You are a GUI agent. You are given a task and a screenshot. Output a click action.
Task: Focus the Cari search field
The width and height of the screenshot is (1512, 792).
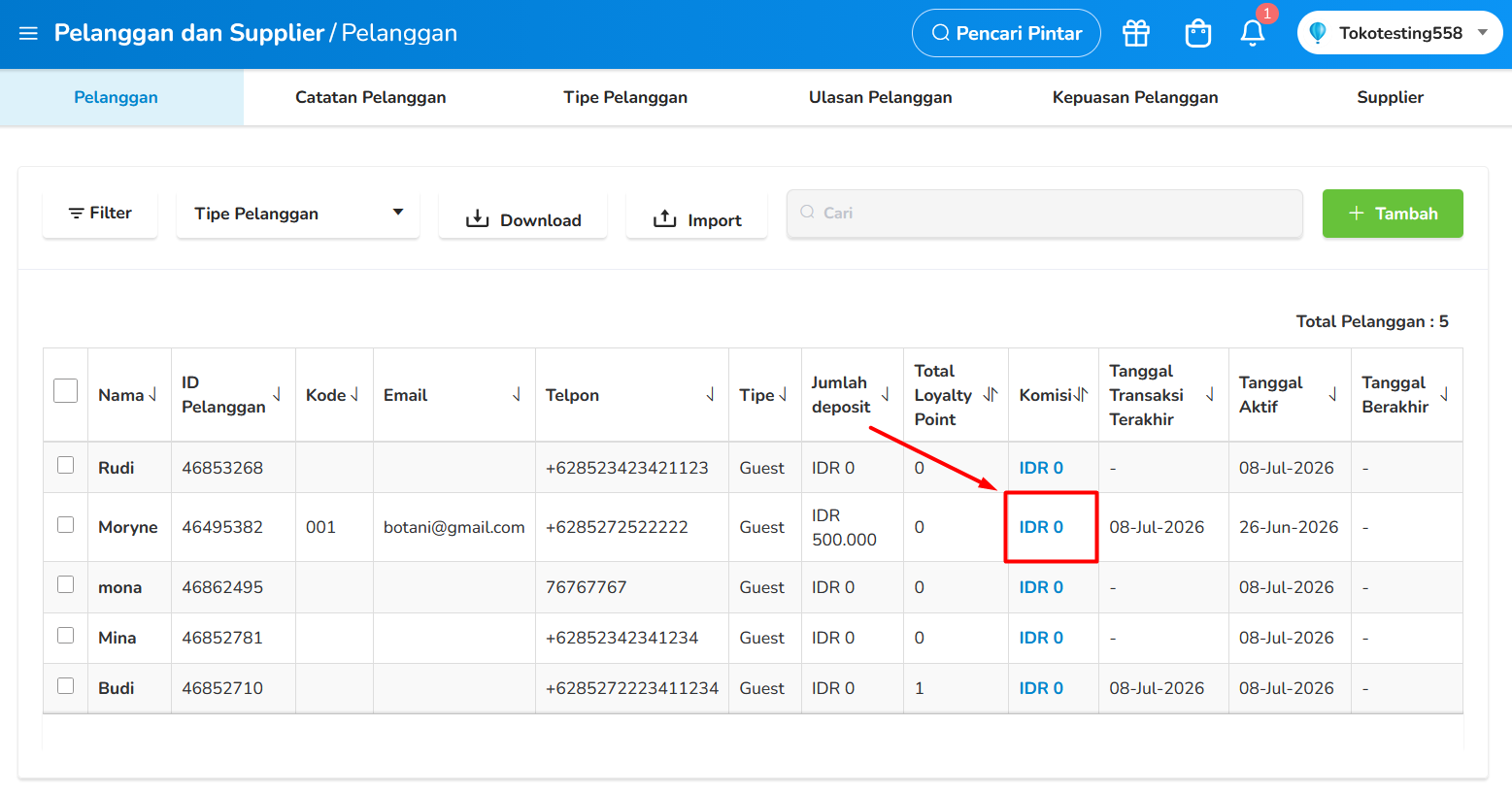coord(1044,214)
